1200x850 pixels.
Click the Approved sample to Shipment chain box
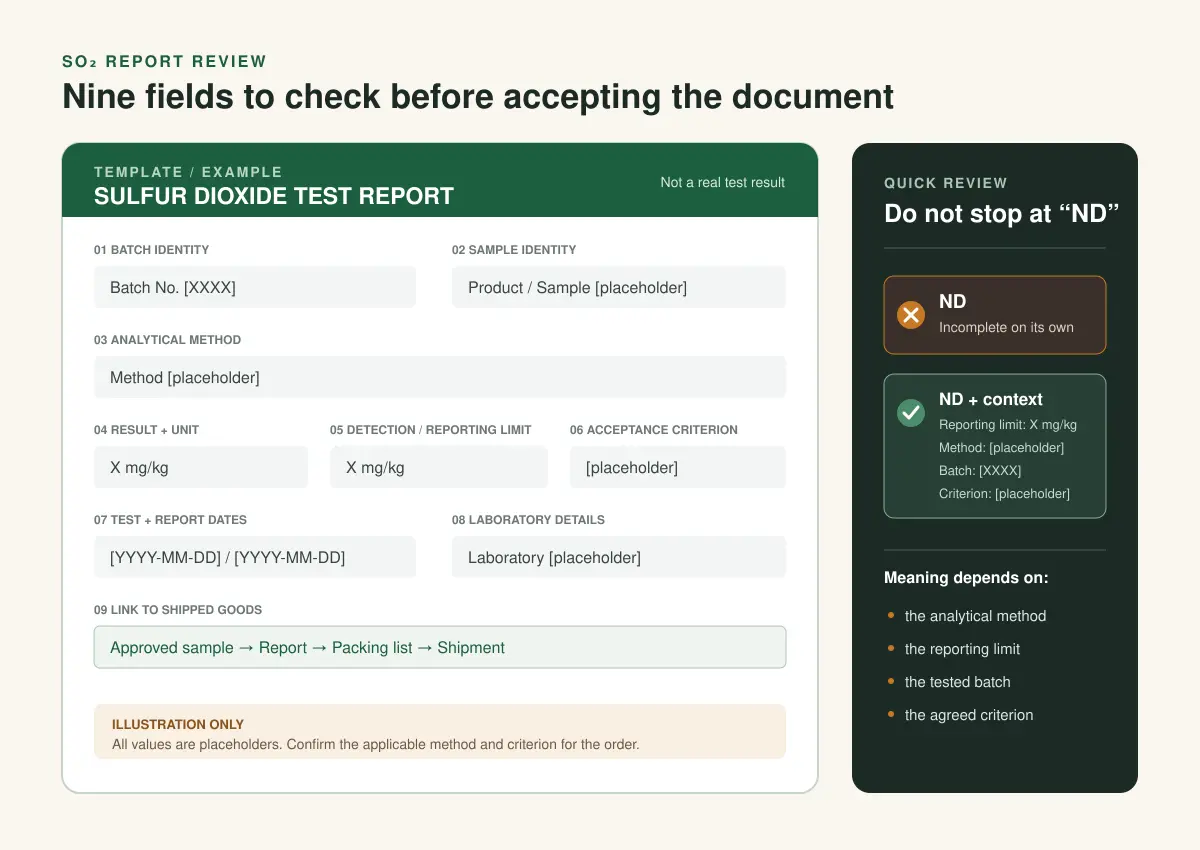pos(440,647)
